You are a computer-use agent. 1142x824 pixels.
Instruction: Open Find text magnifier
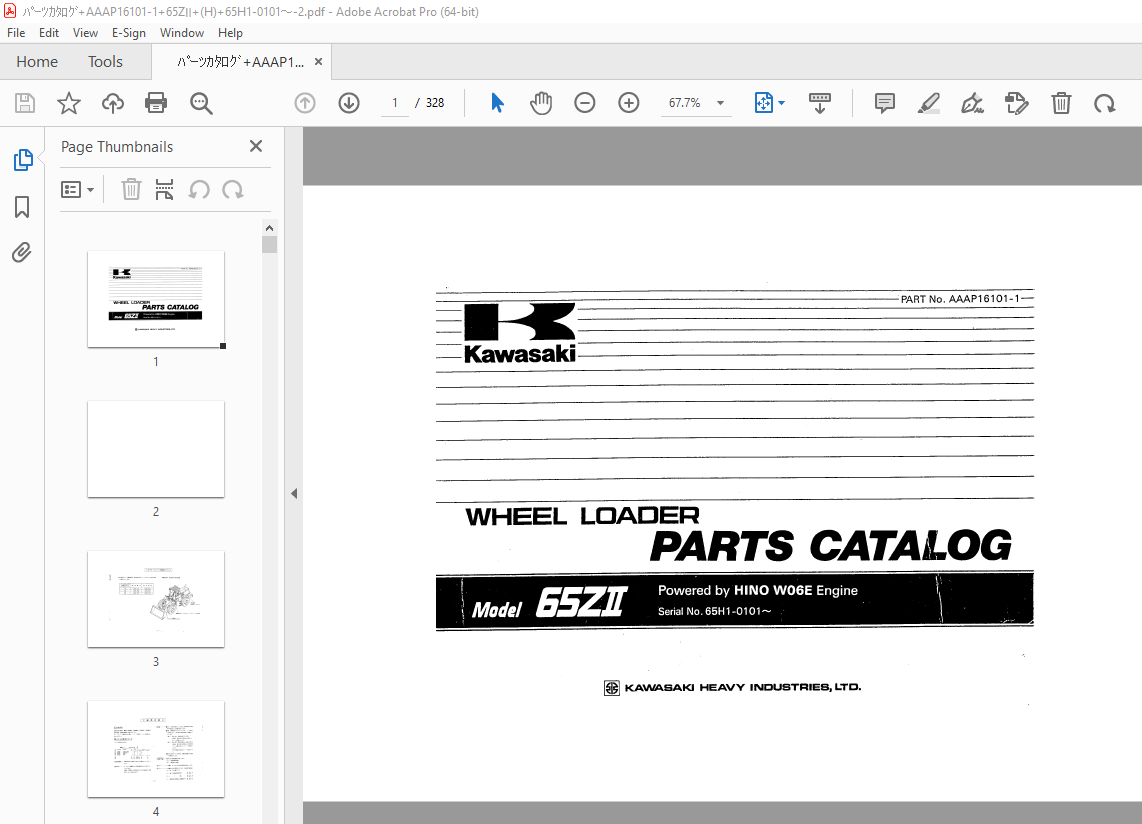pyautogui.click(x=201, y=103)
